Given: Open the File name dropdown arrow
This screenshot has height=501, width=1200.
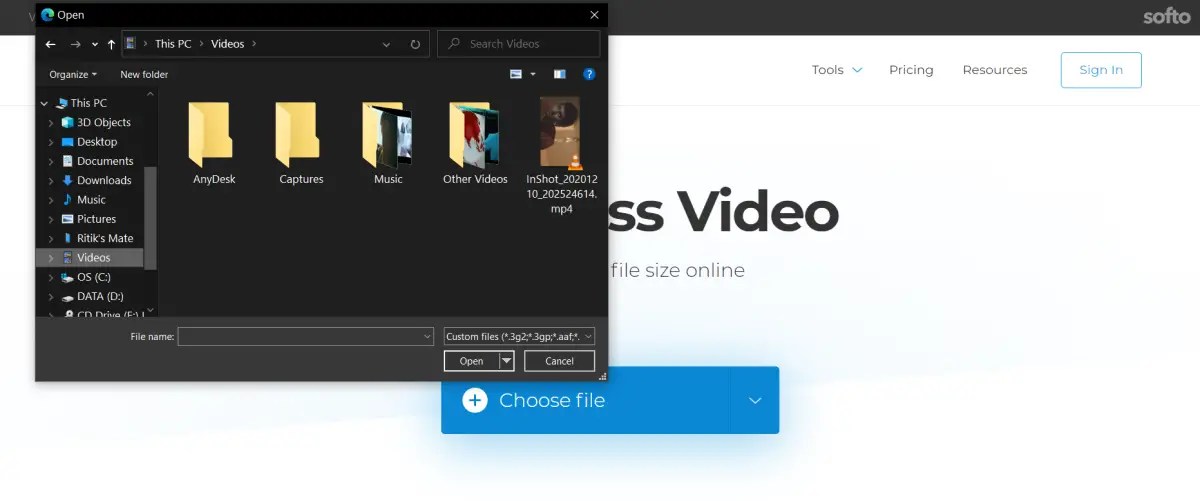Looking at the screenshot, I should point(427,337).
